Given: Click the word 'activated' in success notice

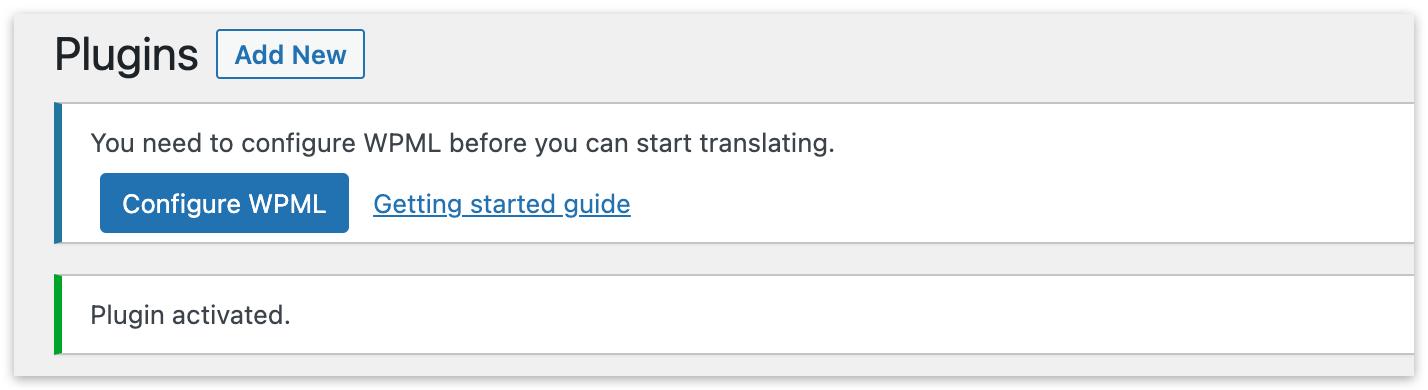Looking at the screenshot, I should (232, 315).
